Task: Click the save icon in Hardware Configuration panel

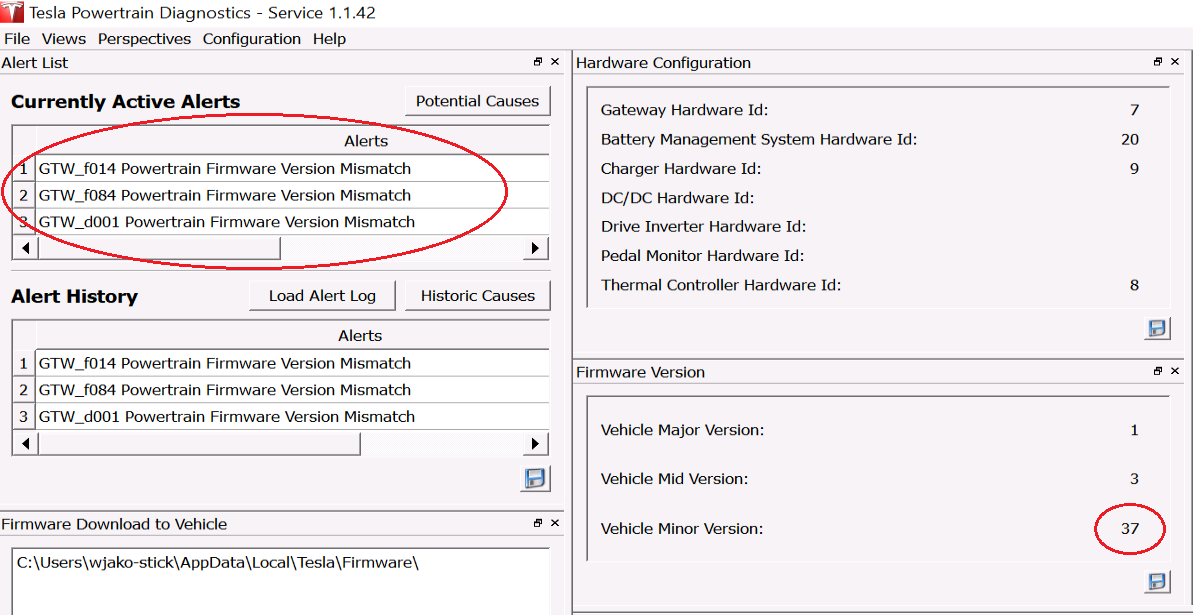Action: coord(1157,328)
